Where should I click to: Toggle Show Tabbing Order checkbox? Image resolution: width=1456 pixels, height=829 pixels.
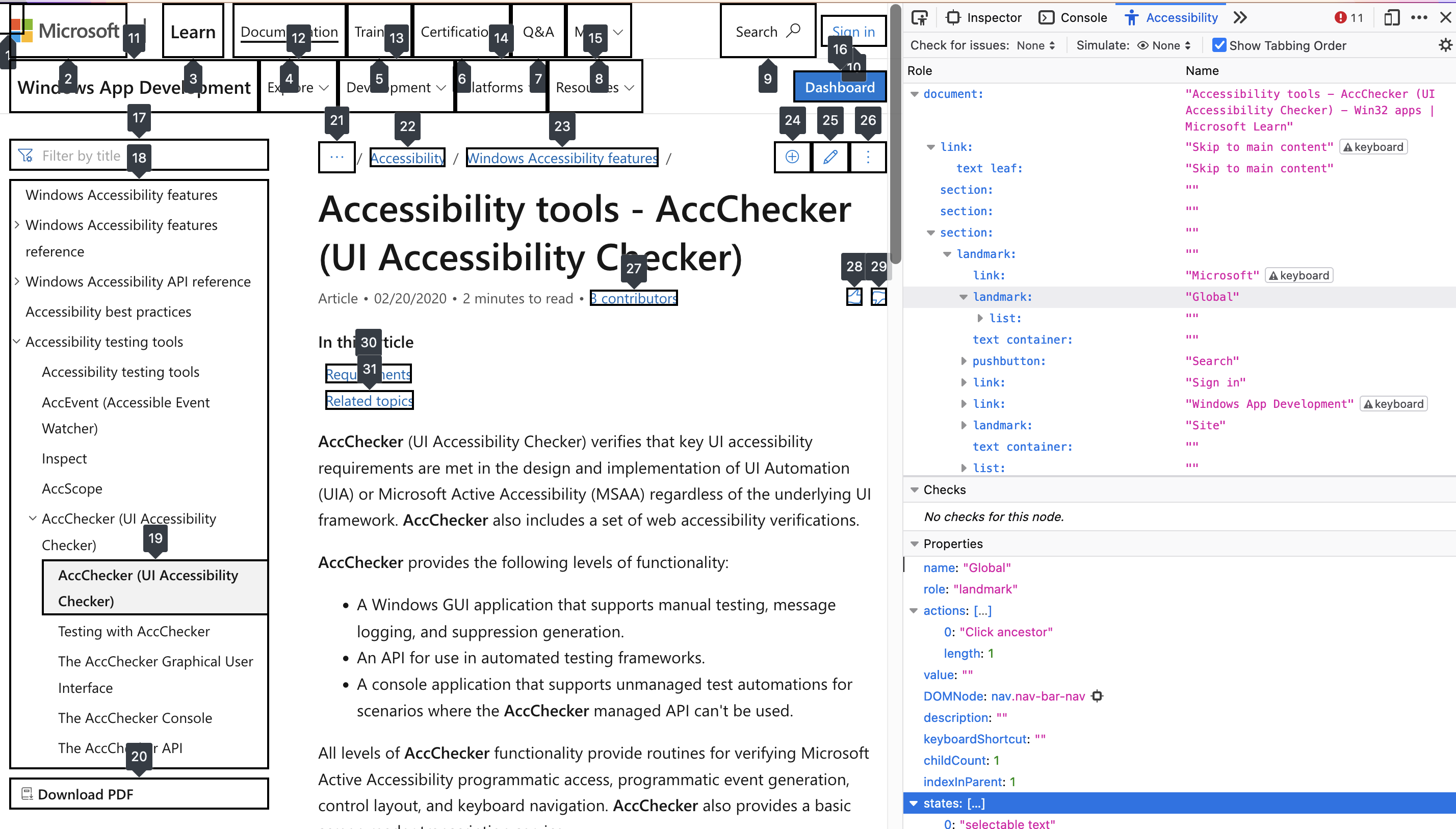1218,45
